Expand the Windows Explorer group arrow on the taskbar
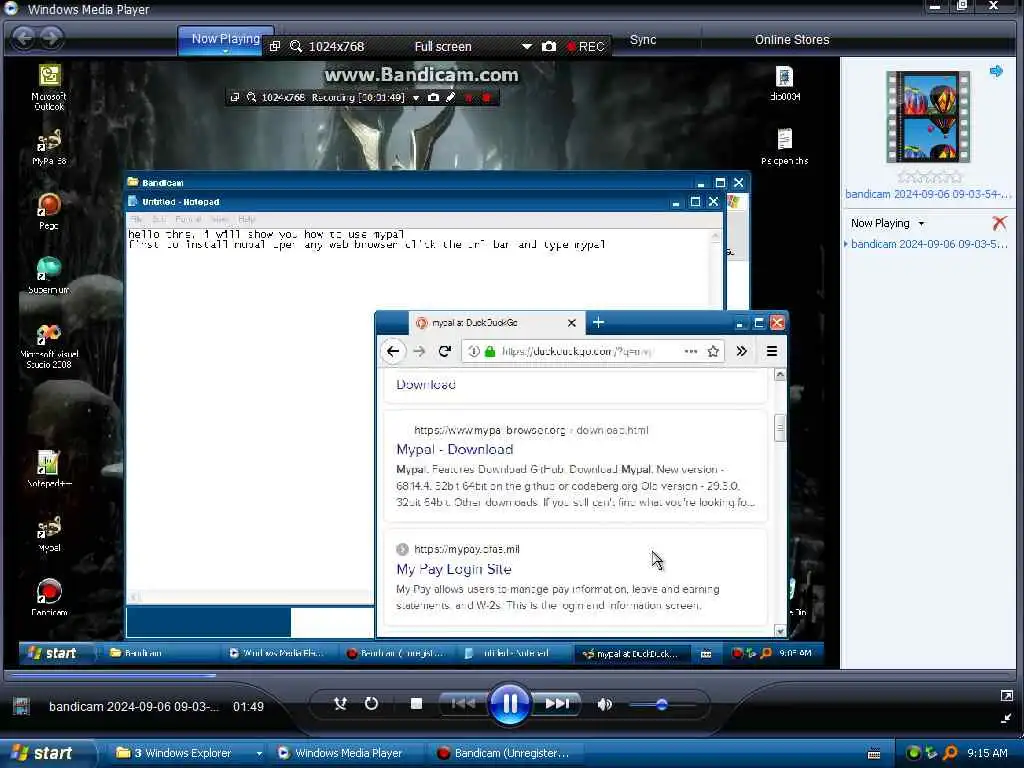 259,754
